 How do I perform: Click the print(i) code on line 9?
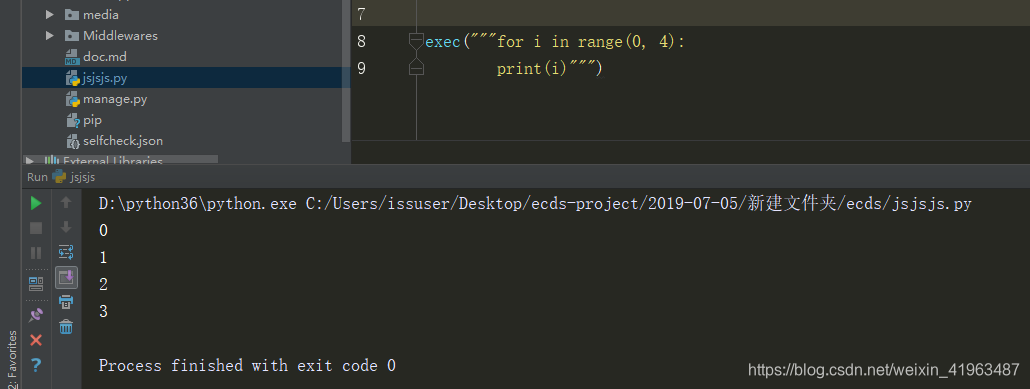(x=532, y=68)
